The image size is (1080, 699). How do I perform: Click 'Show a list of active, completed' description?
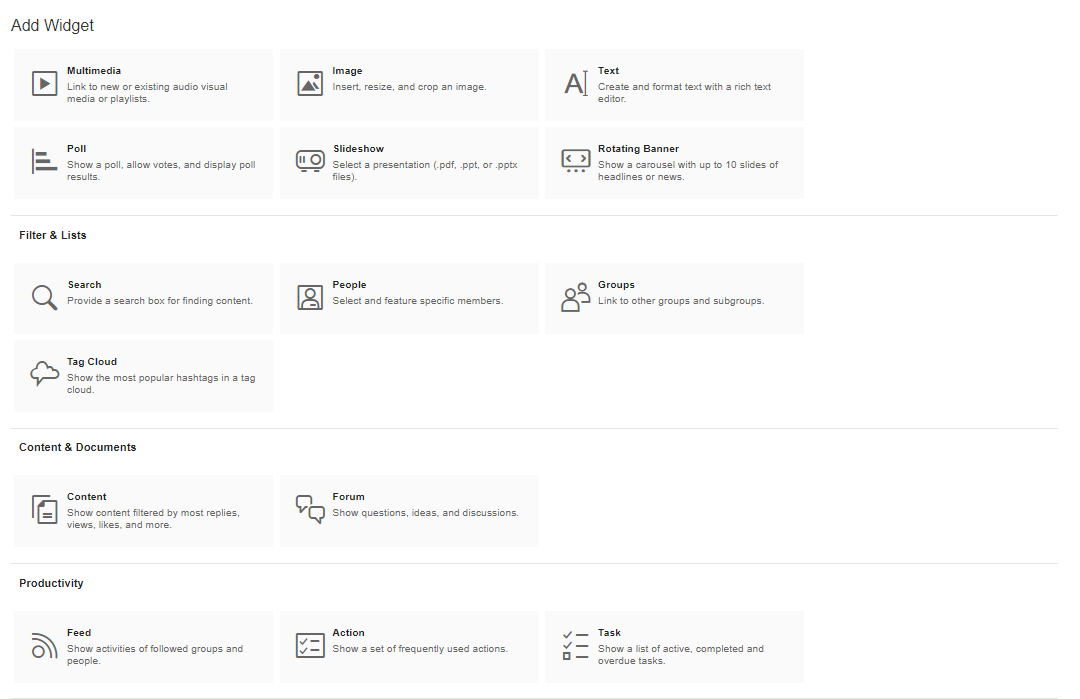681,655
